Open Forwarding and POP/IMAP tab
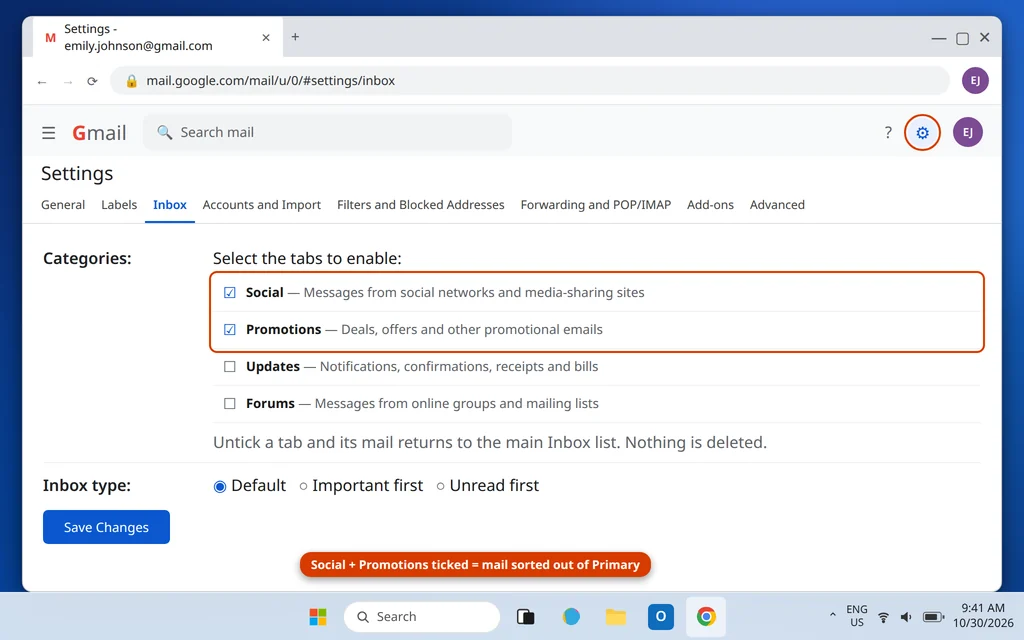This screenshot has width=1024, height=640. 596,205
